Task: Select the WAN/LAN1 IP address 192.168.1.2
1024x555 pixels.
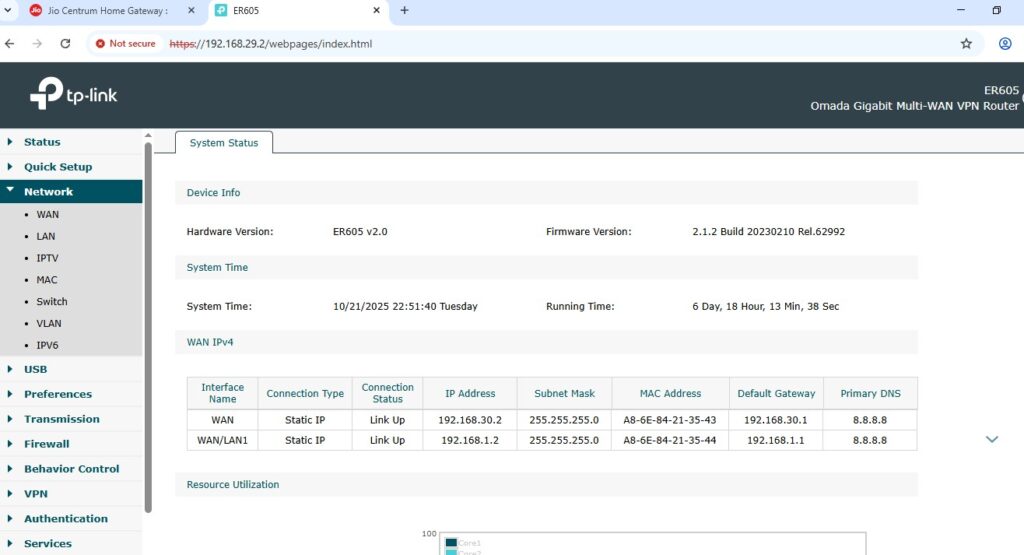Action: click(x=470, y=440)
